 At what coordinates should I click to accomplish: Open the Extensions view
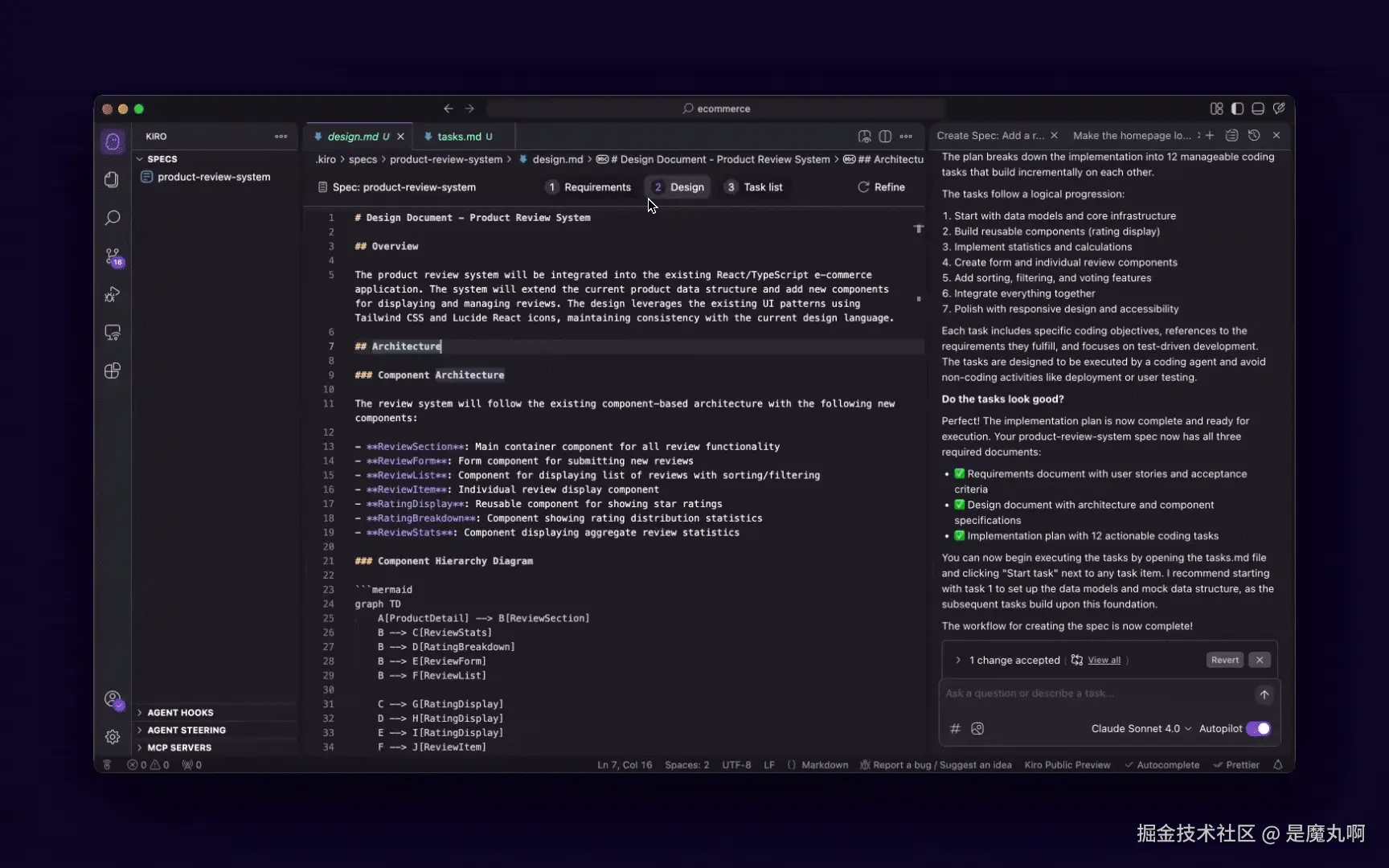point(113,371)
